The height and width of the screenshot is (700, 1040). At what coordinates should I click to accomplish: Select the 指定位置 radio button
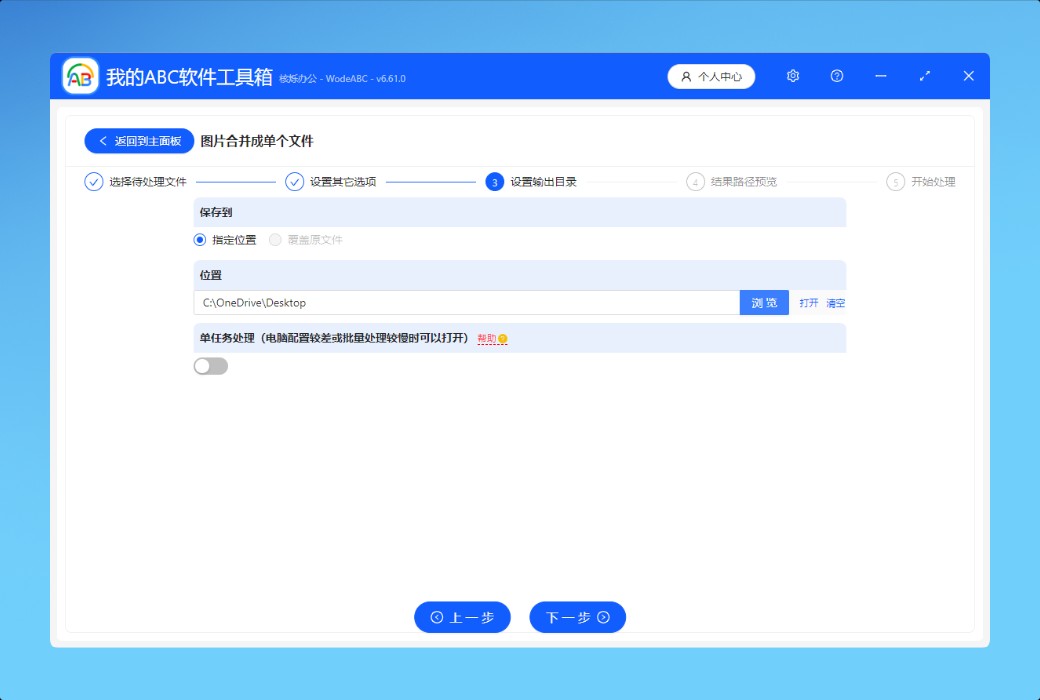point(200,240)
